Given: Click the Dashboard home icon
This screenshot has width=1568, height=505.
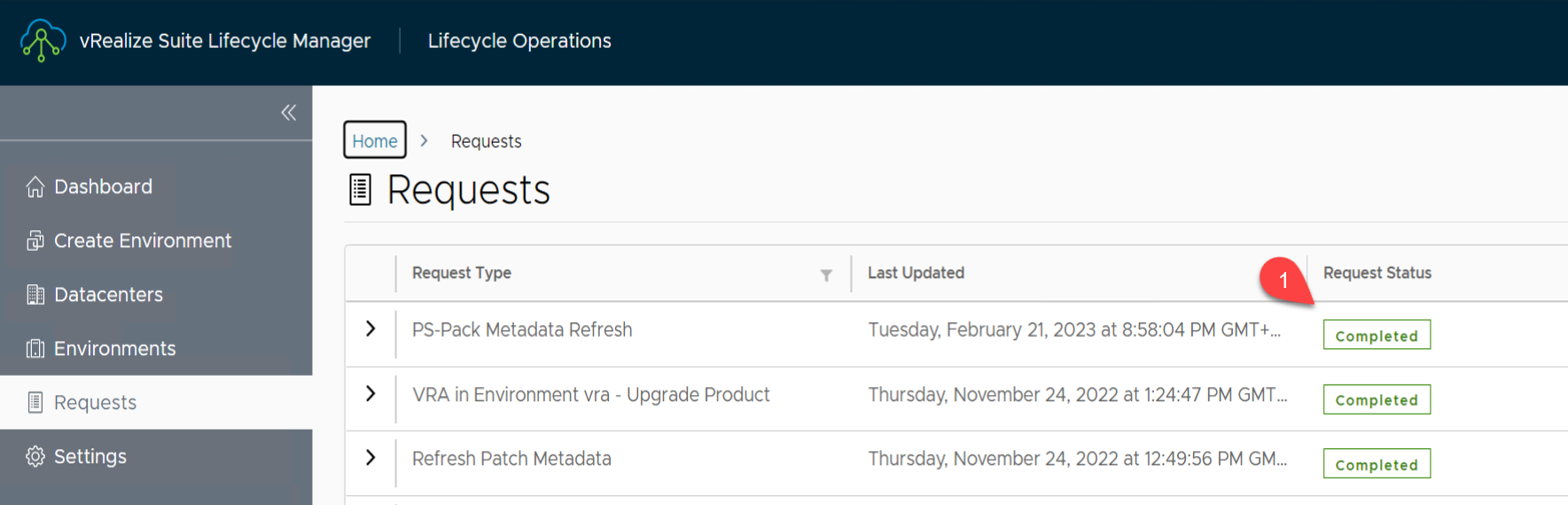Looking at the screenshot, I should 35,187.
